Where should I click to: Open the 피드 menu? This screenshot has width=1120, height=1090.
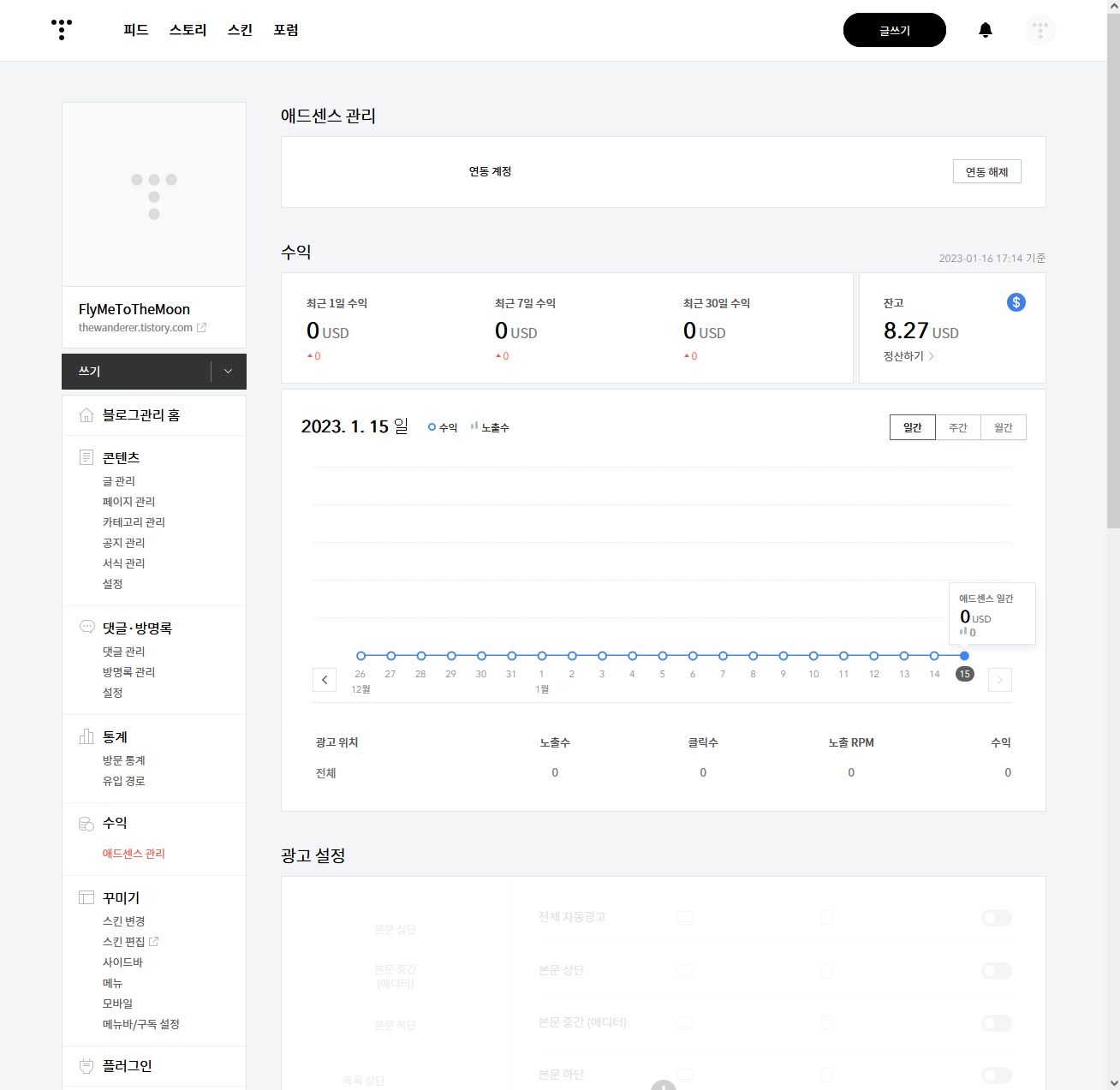point(136,30)
